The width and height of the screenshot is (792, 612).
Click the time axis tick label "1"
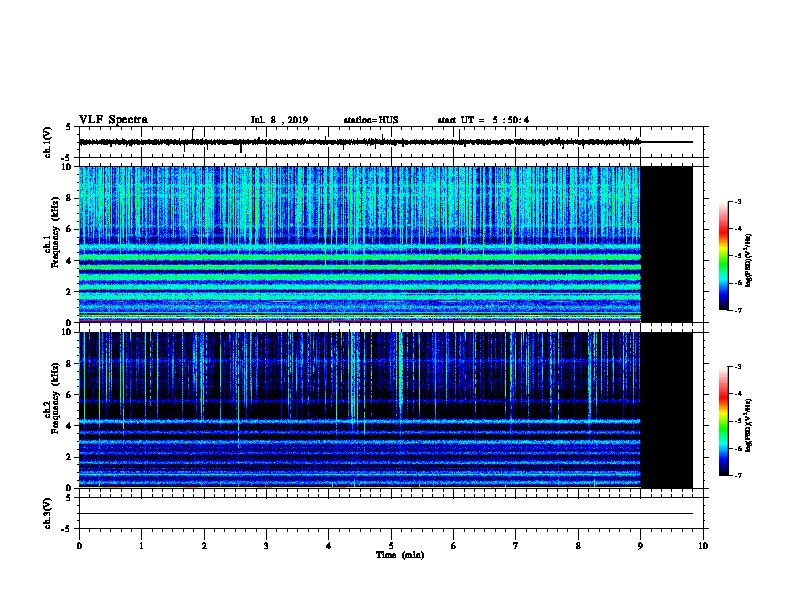click(x=141, y=545)
